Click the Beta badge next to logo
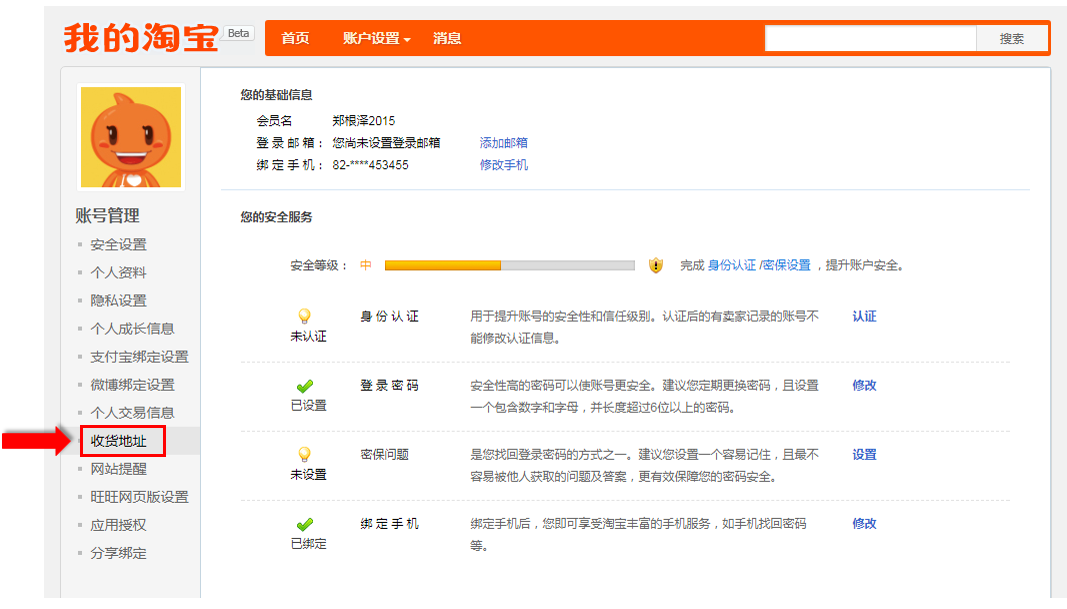Viewport: 1067px width, 609px height. pyautogui.click(x=238, y=33)
